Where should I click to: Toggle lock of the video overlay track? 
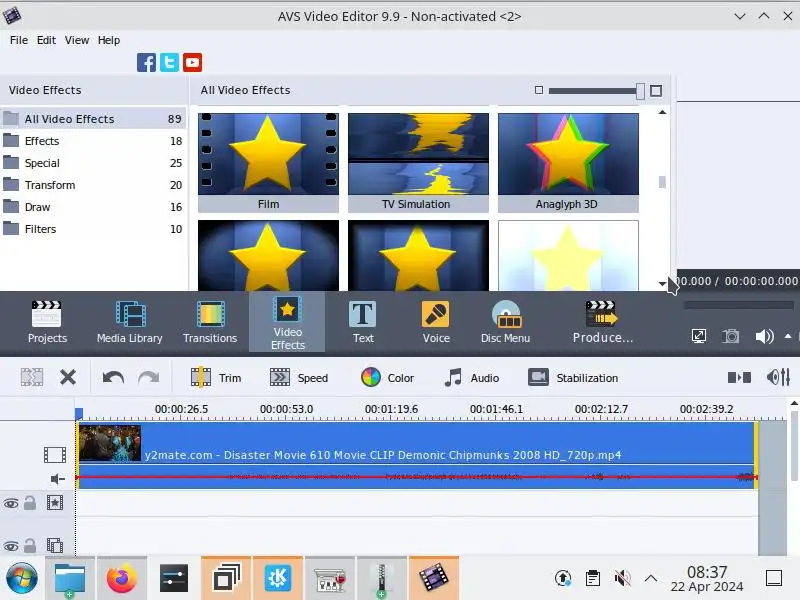(30, 546)
